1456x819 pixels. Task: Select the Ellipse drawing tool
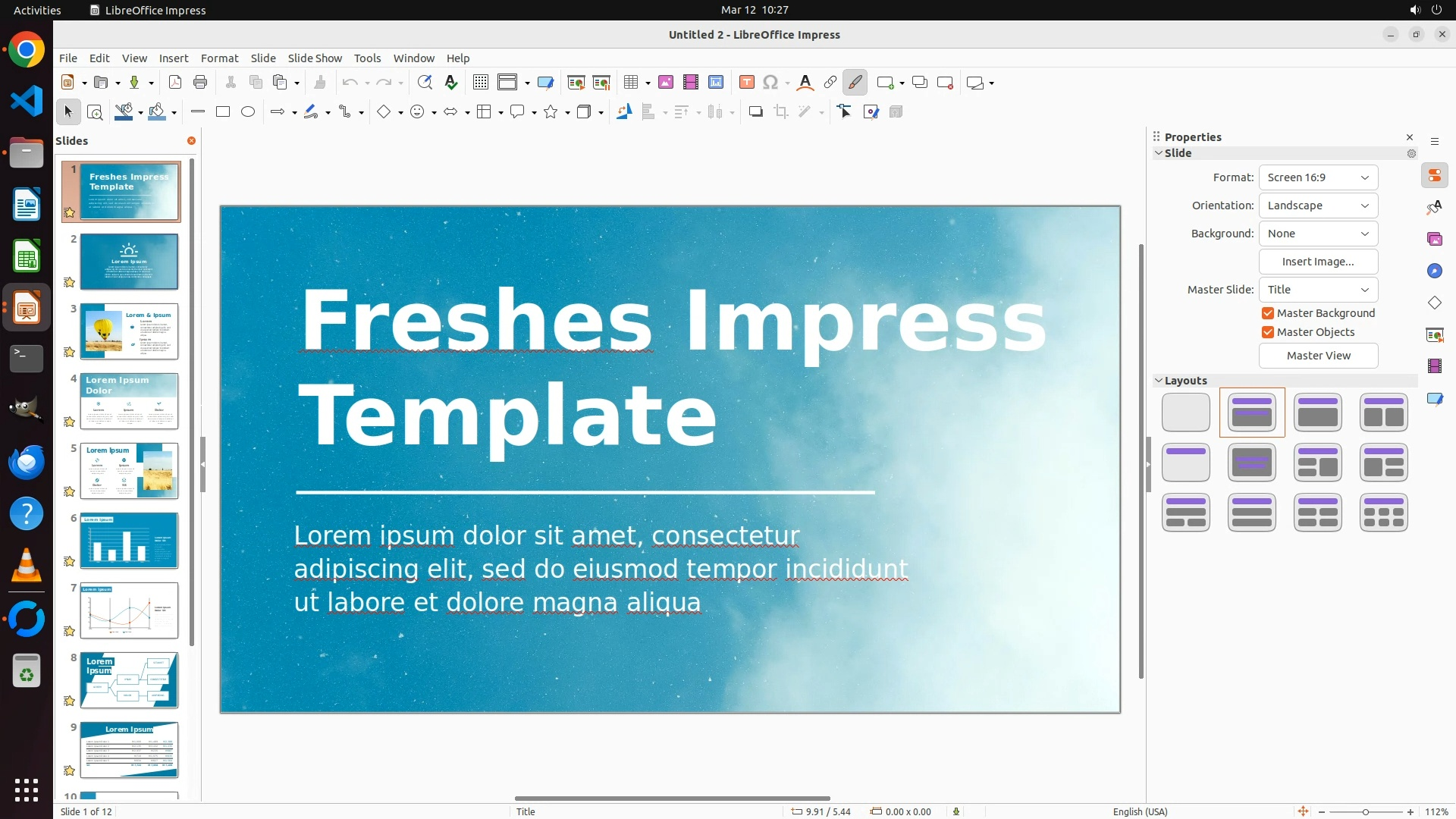tap(248, 112)
